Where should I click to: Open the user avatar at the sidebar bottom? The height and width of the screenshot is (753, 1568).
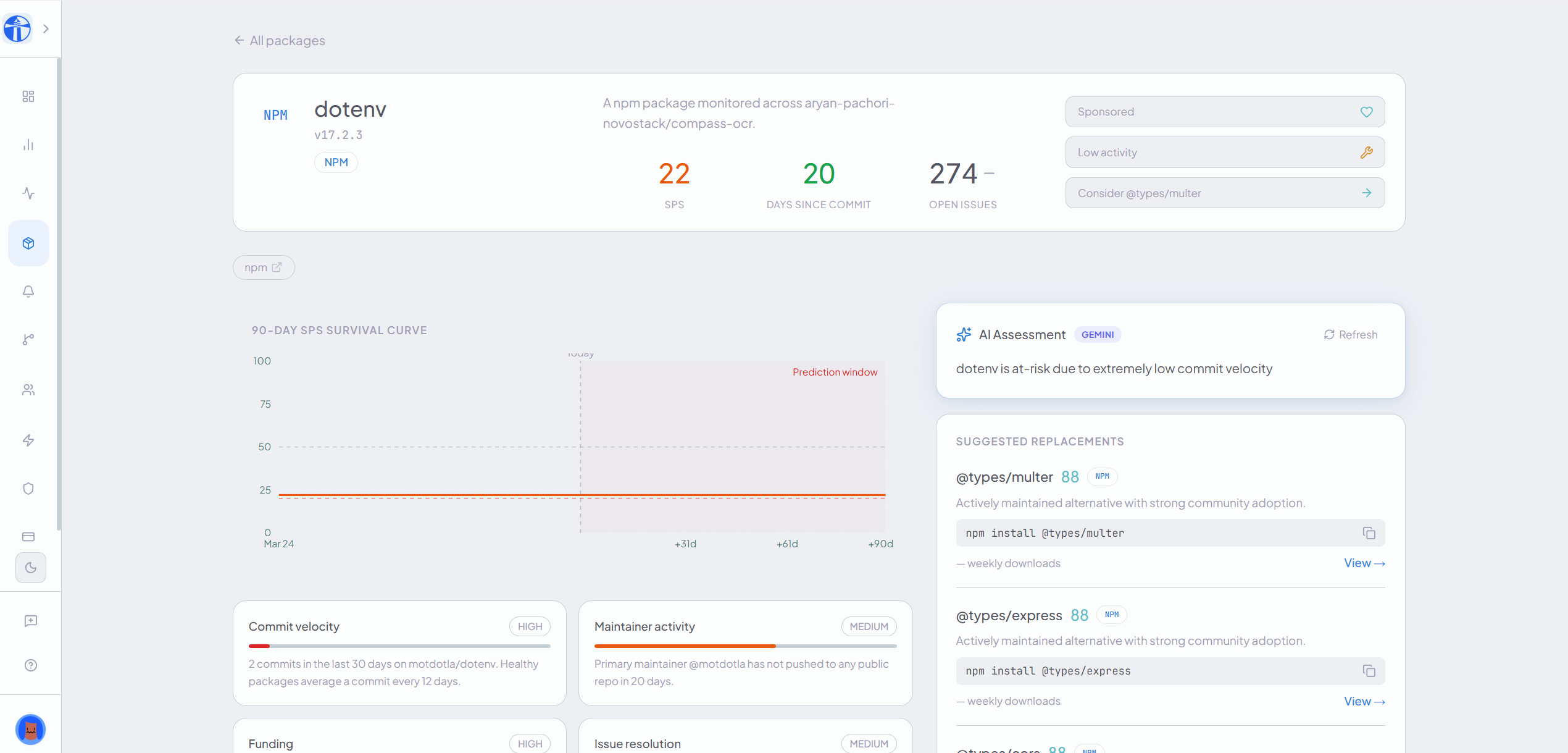(x=31, y=730)
